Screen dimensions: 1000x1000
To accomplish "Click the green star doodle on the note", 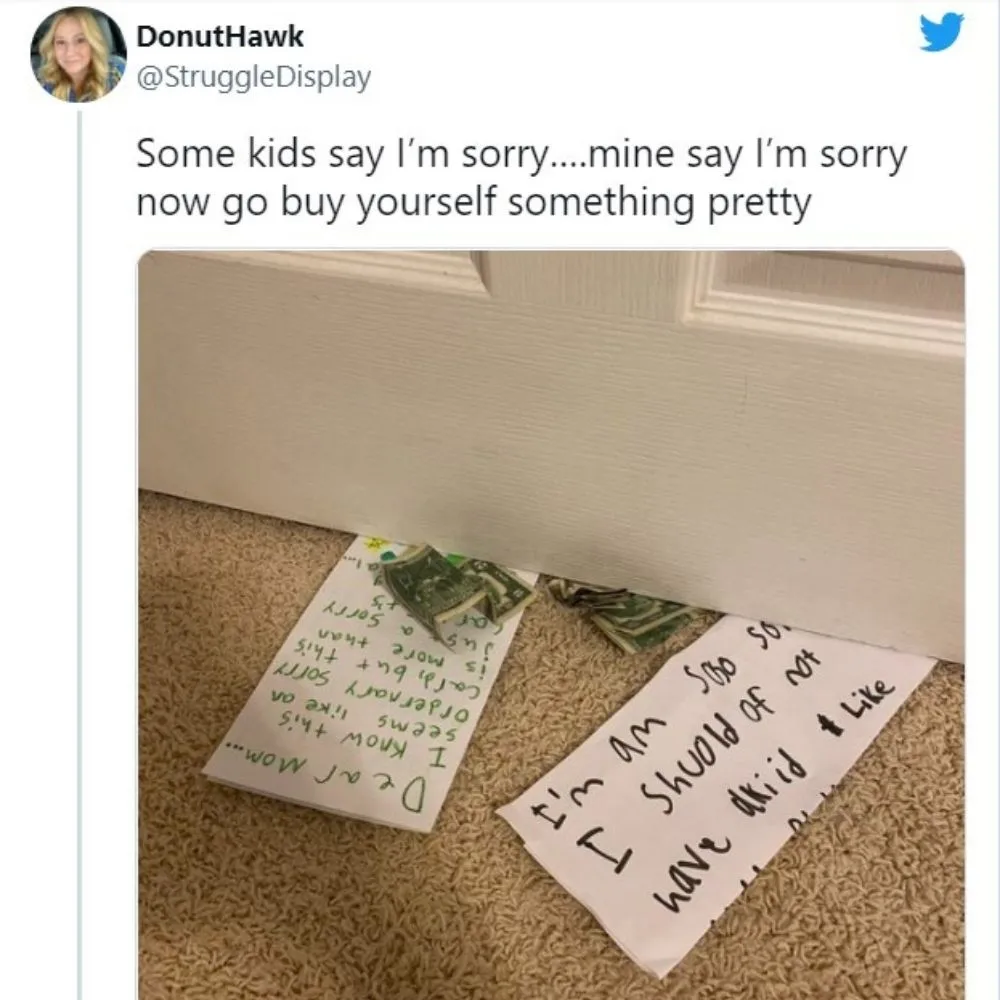I will (x=372, y=545).
